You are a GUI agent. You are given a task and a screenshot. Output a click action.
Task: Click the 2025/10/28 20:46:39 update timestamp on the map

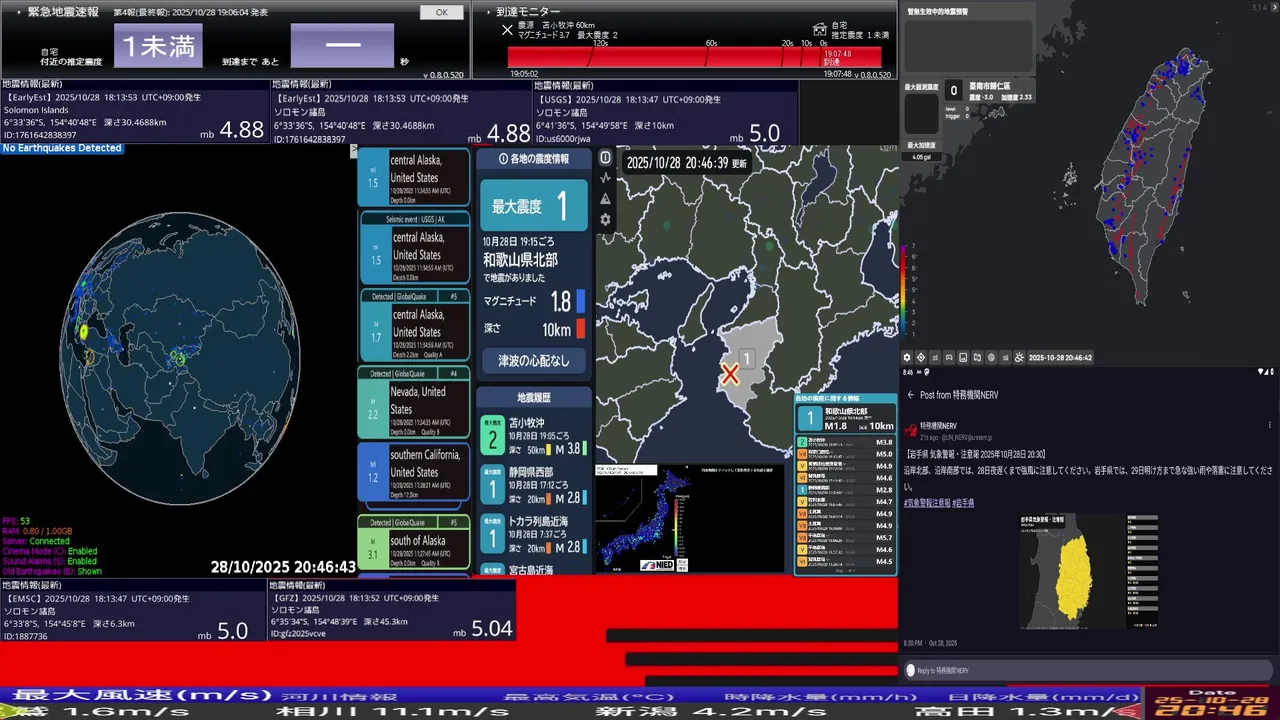(x=687, y=162)
